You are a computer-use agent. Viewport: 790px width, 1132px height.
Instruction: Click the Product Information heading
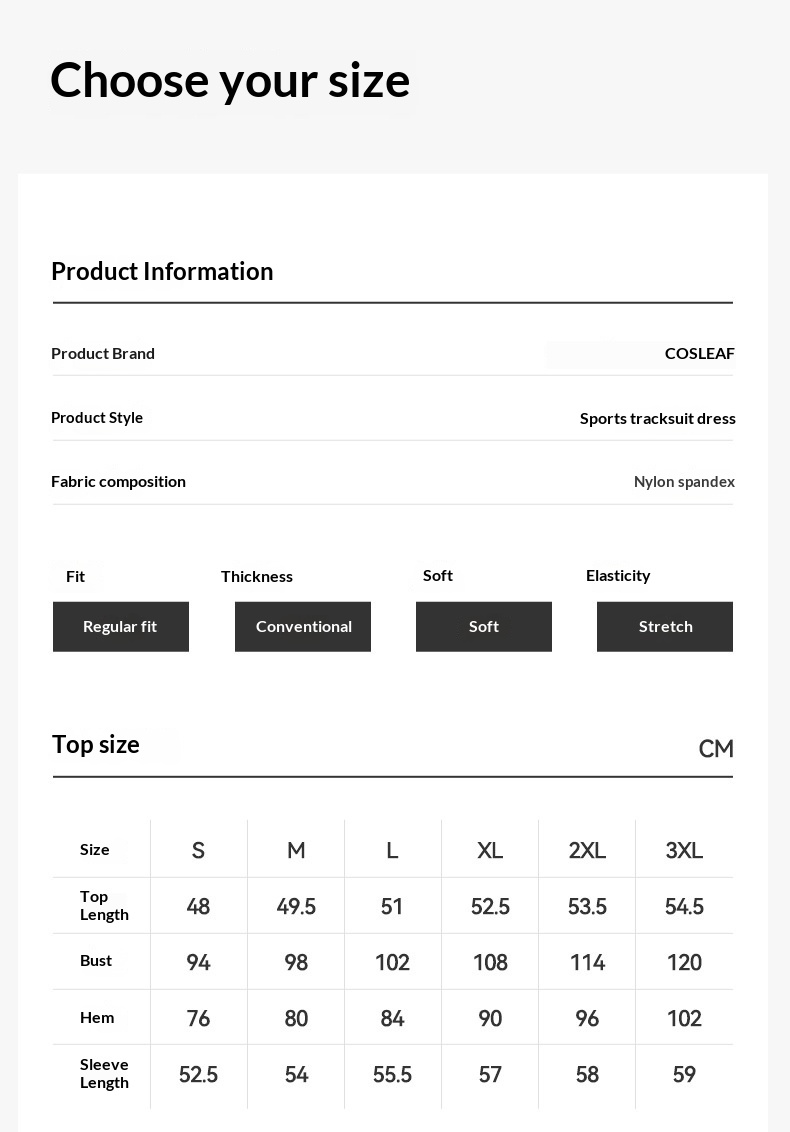click(x=162, y=271)
